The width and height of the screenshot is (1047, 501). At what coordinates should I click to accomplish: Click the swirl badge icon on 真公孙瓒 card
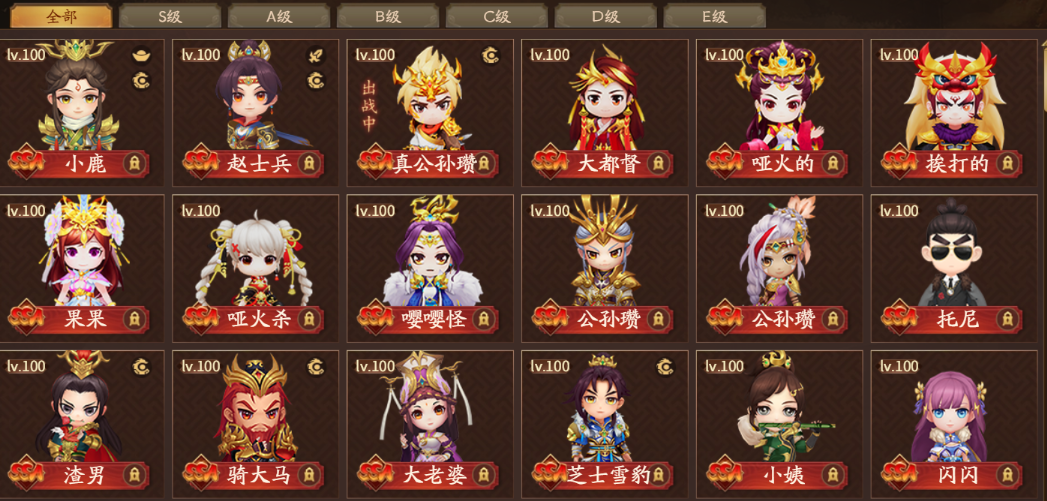click(x=490, y=55)
